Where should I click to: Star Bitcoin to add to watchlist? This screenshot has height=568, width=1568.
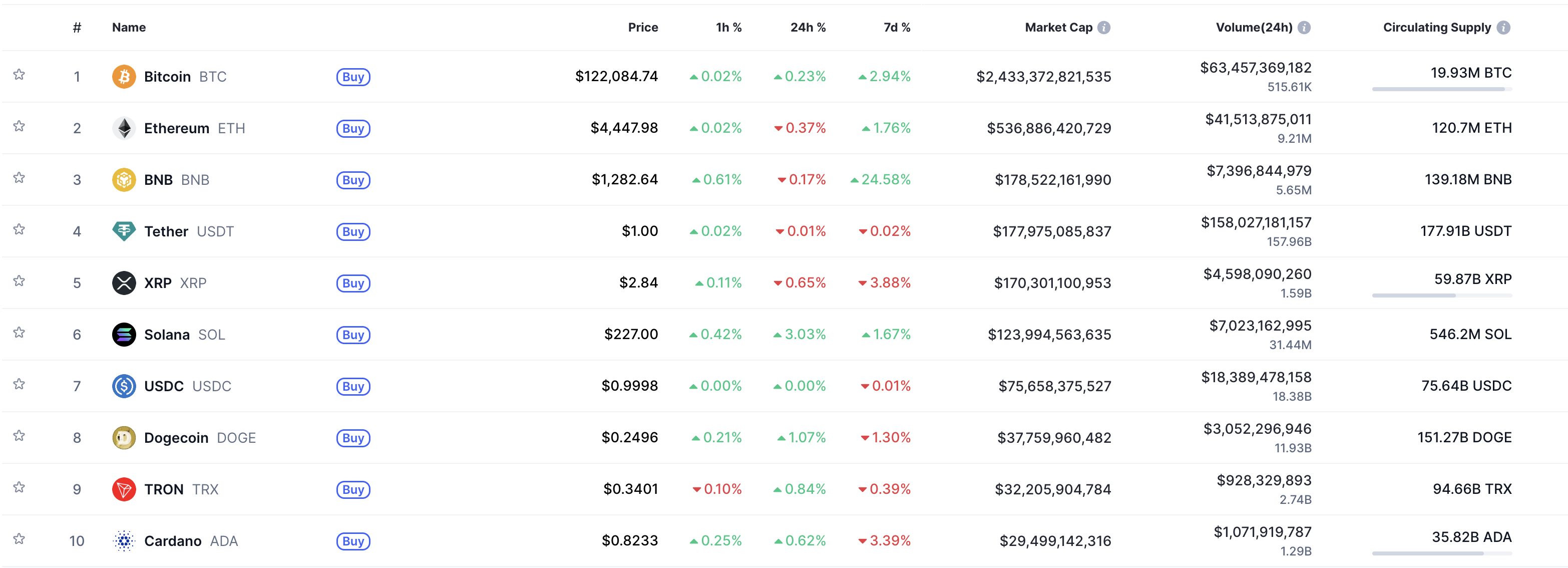click(20, 75)
